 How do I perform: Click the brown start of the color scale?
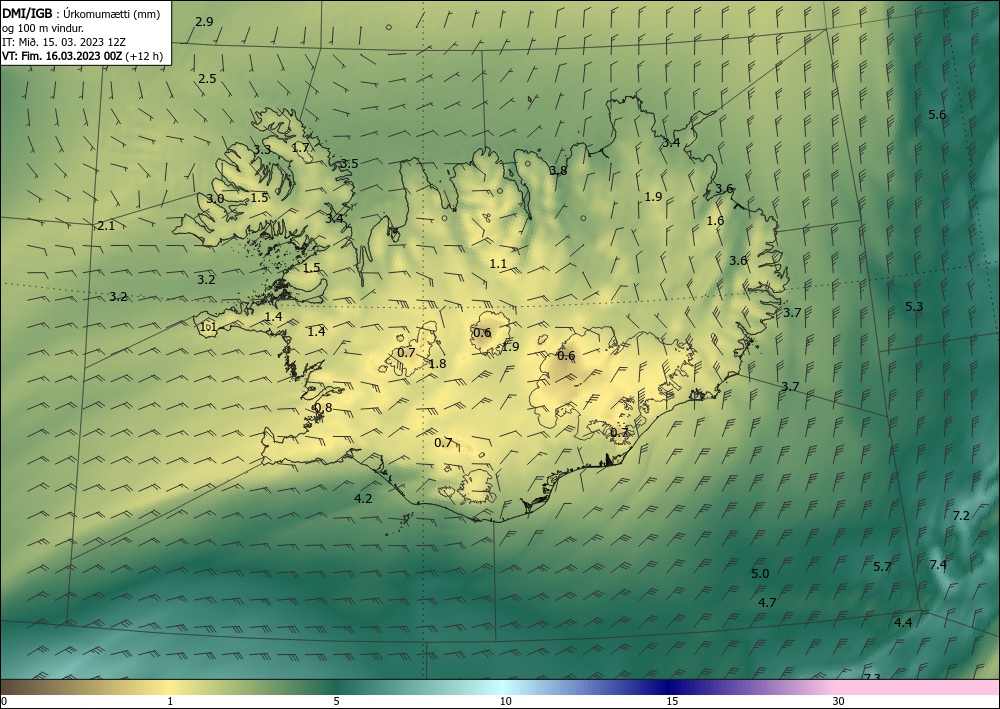(x=26, y=687)
